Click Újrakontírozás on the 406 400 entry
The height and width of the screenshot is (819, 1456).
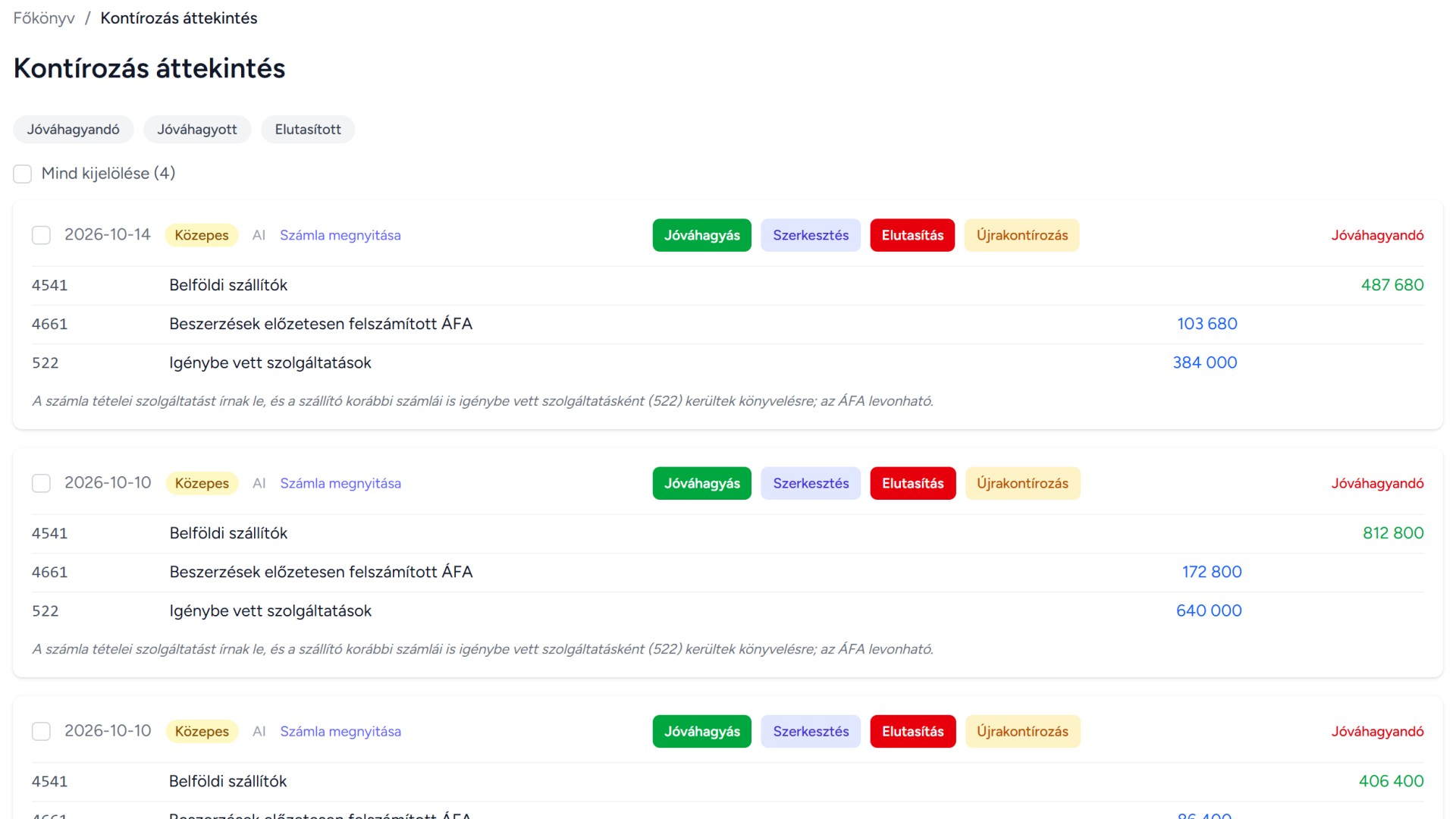[1023, 731]
